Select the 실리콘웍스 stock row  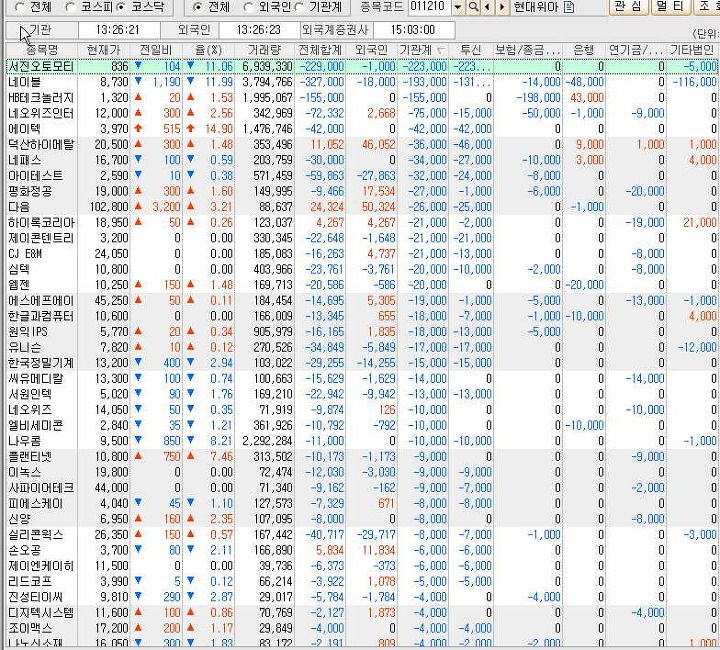[x=362, y=535]
